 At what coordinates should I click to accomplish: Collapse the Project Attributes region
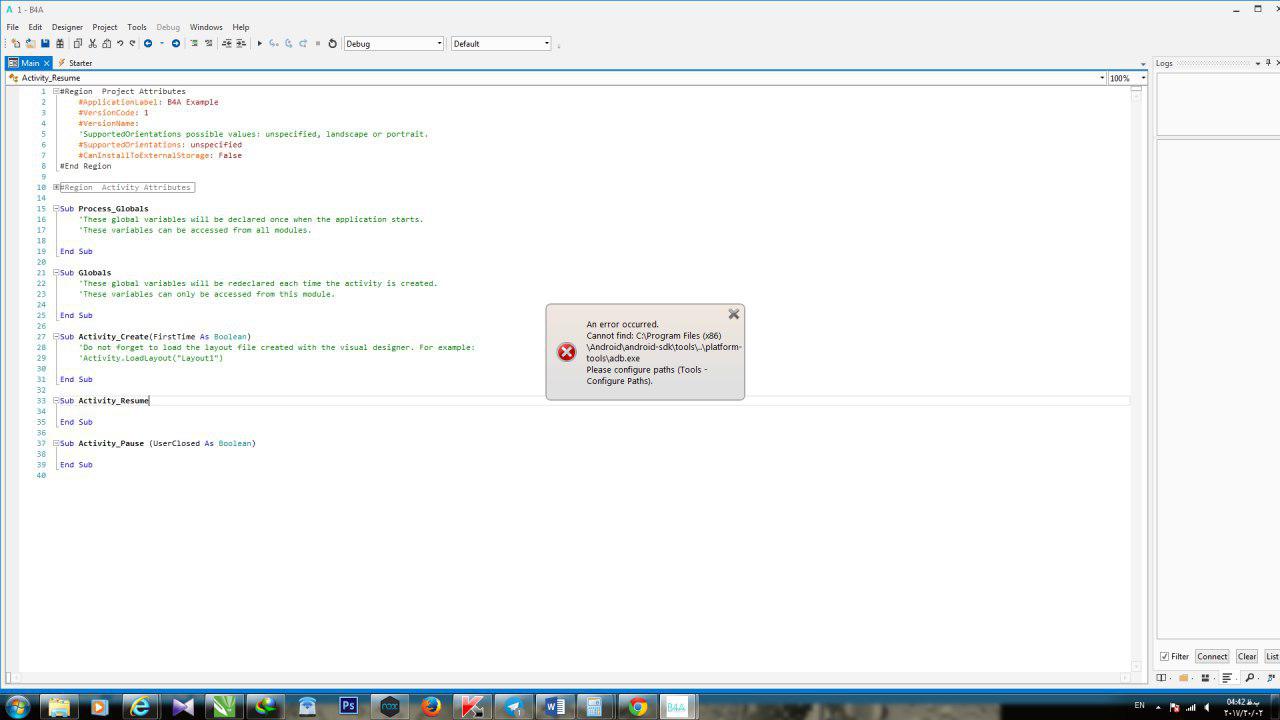[56, 91]
